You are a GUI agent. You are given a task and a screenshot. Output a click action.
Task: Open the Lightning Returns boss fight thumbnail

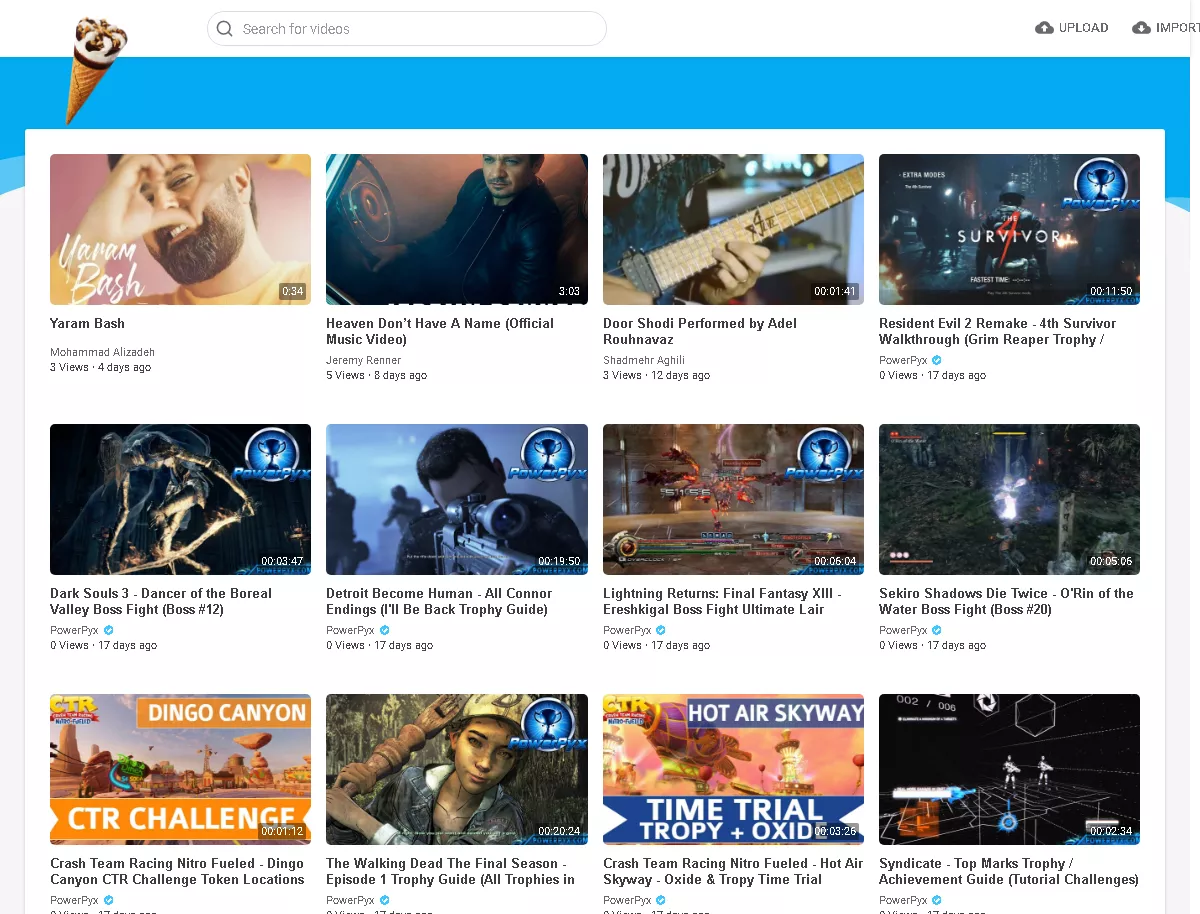pyautogui.click(x=733, y=499)
